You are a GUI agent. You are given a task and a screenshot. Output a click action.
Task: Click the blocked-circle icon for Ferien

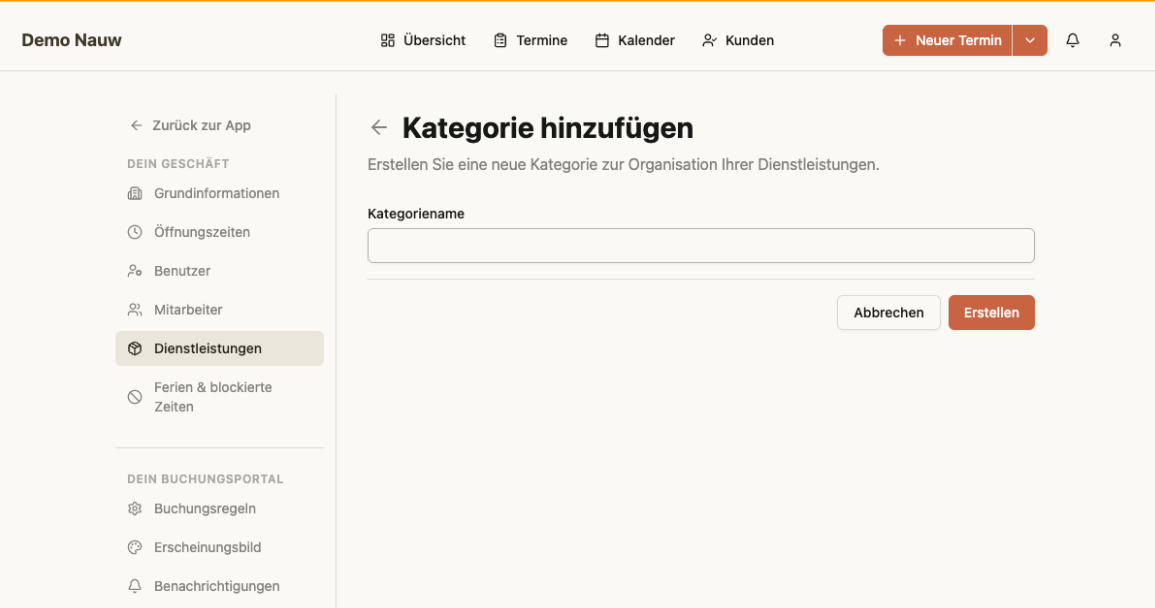[135, 397]
